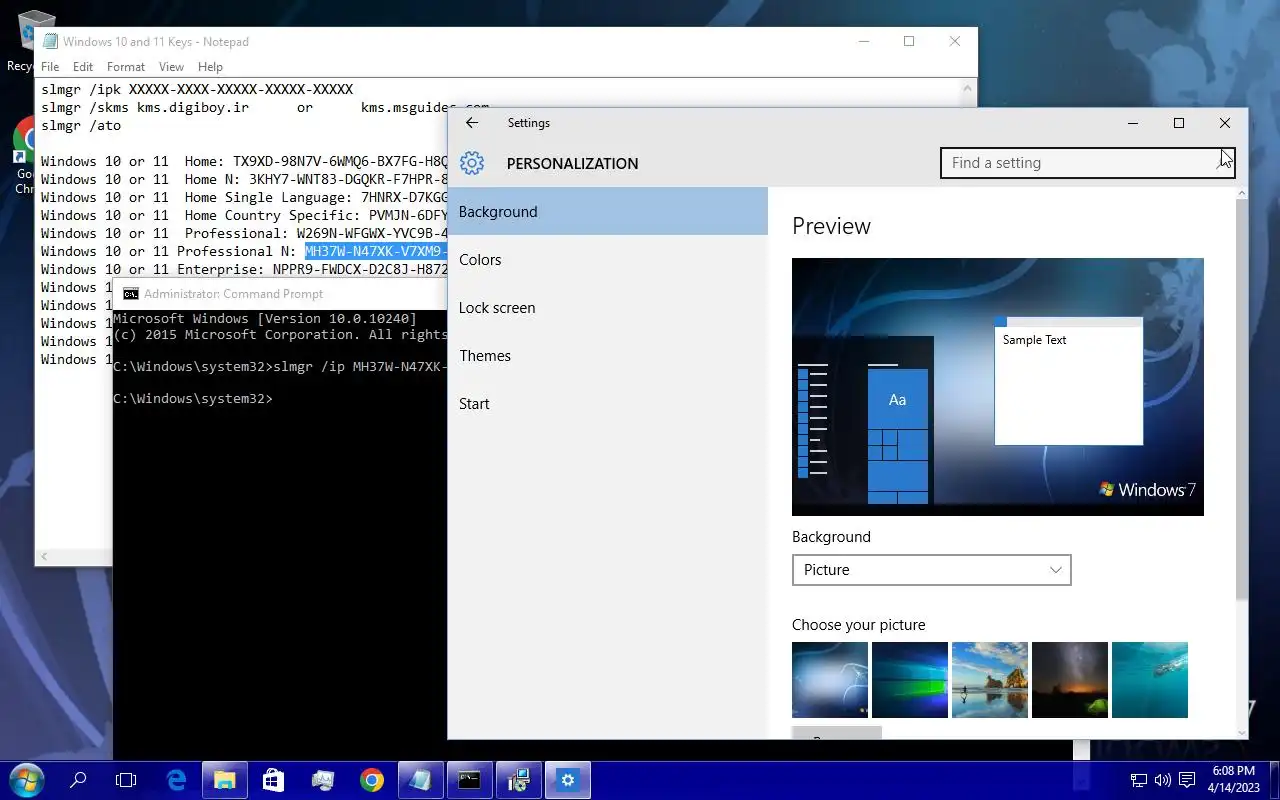The image size is (1280, 800).
Task: Open Notepad Edit menu
Action: tap(83, 67)
